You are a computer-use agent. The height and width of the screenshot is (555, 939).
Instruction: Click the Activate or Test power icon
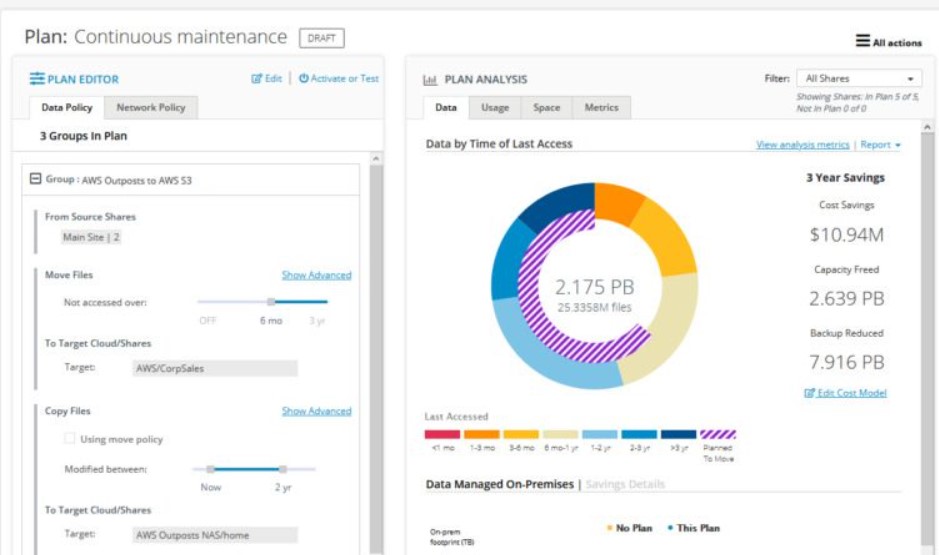click(x=304, y=78)
